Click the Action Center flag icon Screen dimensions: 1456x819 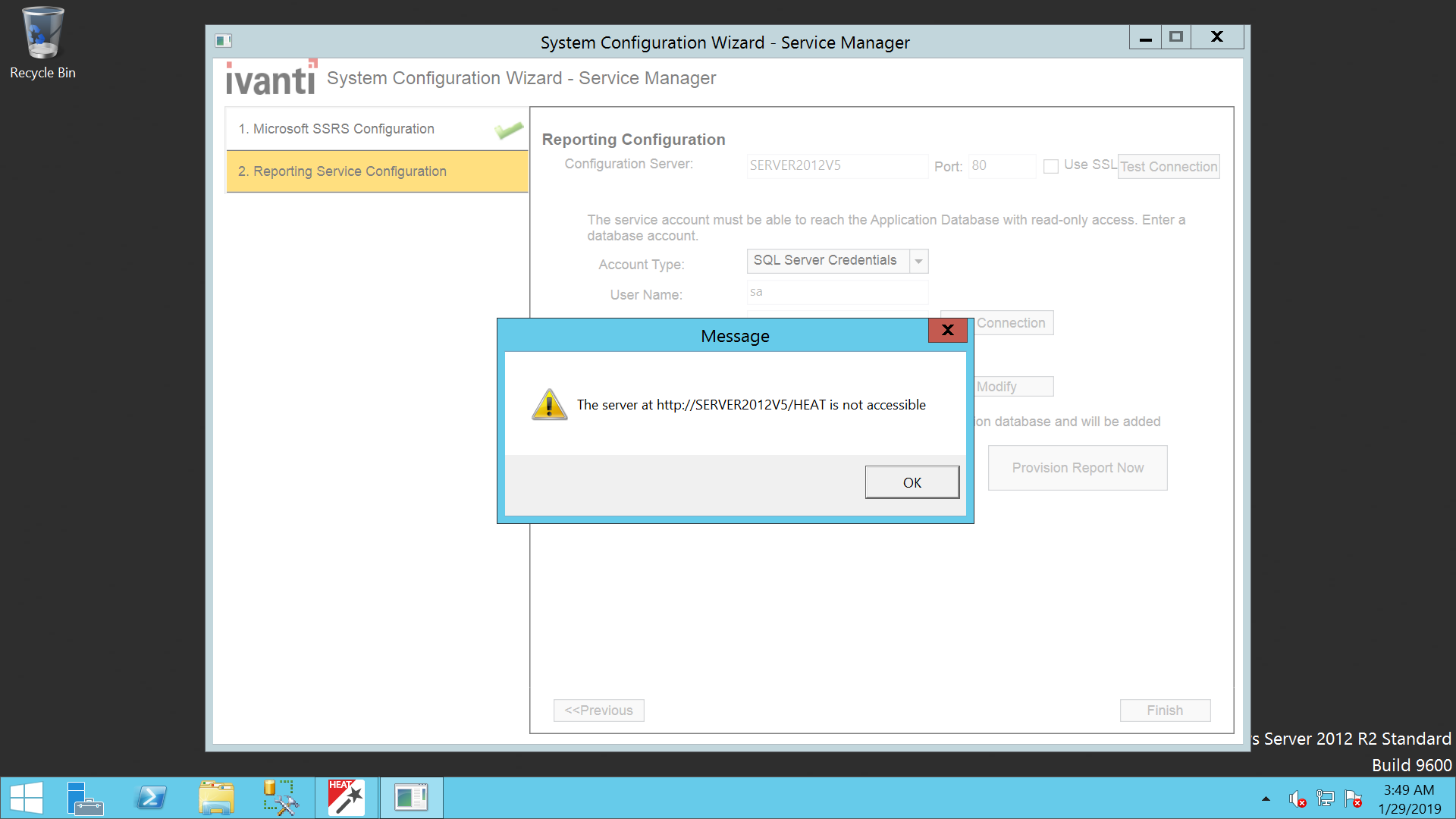click(x=1353, y=799)
